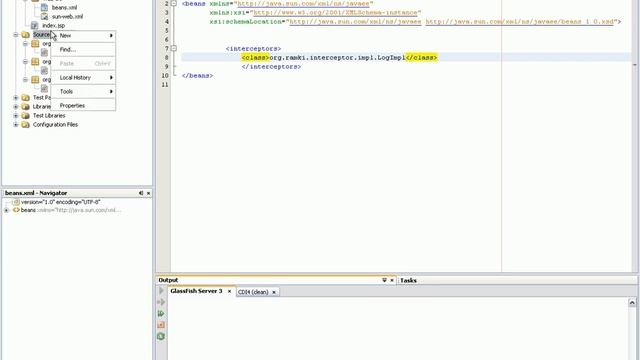Click the Libraries folder icon
640x360 pixels.
tap(25, 107)
